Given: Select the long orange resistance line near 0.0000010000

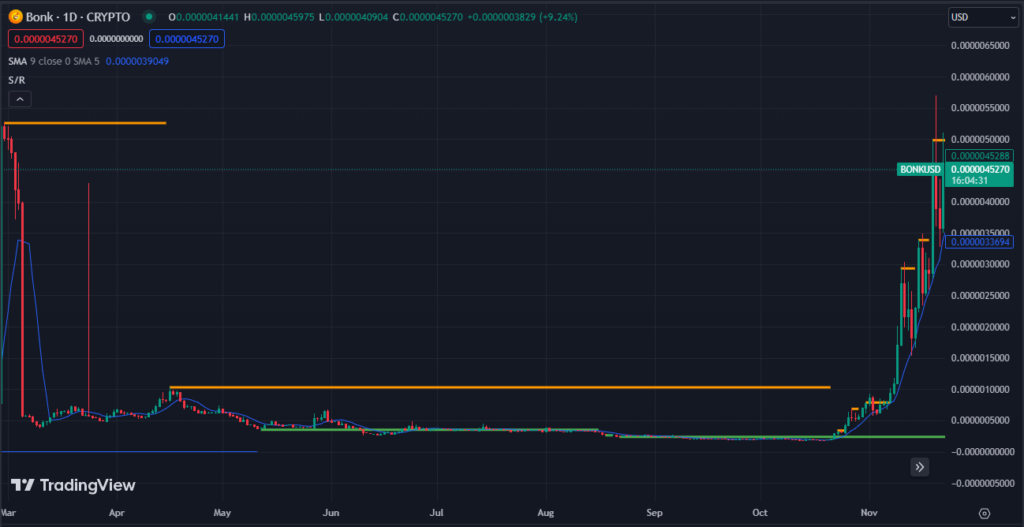Looking at the screenshot, I should point(500,387).
